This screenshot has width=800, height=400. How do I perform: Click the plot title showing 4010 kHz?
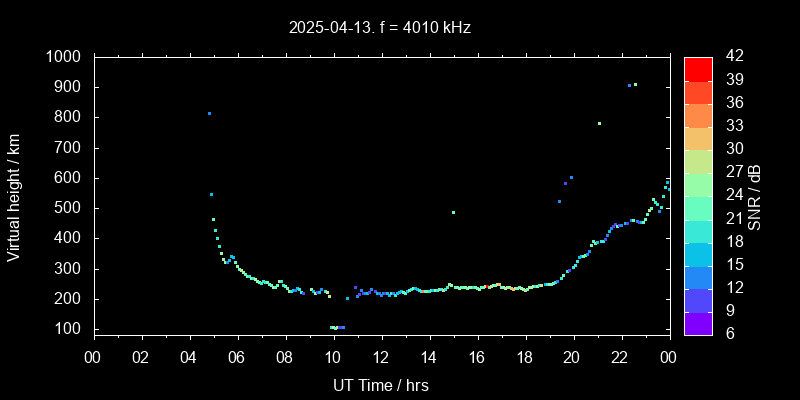coord(380,28)
